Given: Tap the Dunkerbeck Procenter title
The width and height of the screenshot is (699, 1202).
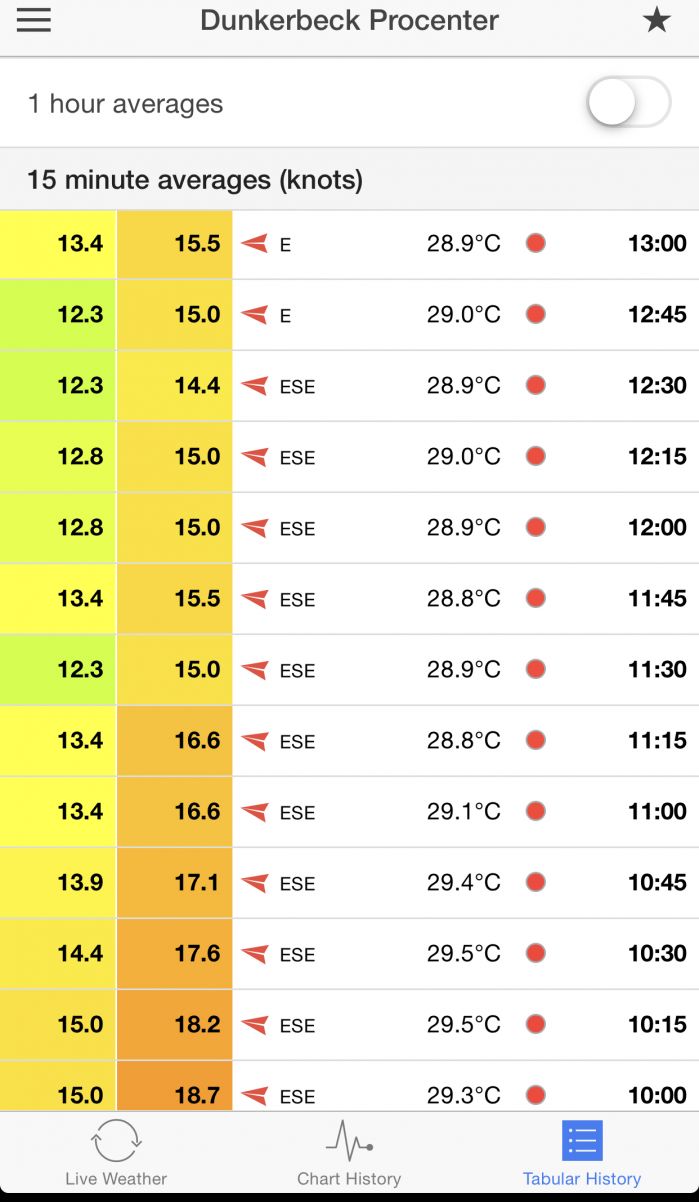Looking at the screenshot, I should coord(349,20).
